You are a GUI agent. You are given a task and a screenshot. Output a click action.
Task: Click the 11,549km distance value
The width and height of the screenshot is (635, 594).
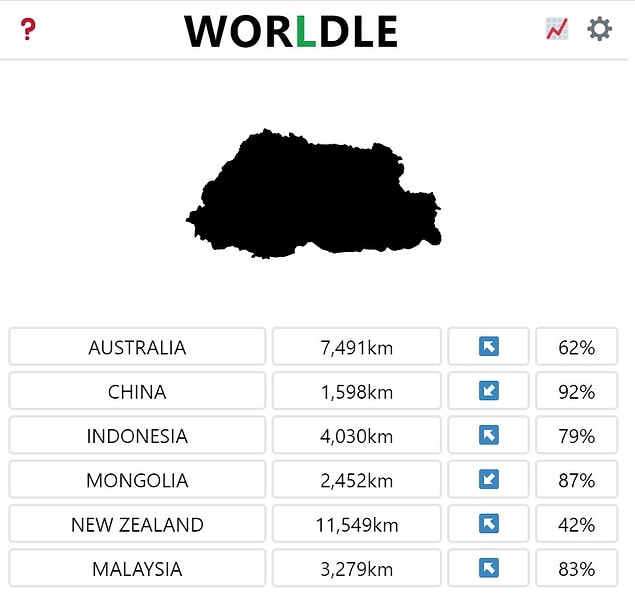(357, 524)
